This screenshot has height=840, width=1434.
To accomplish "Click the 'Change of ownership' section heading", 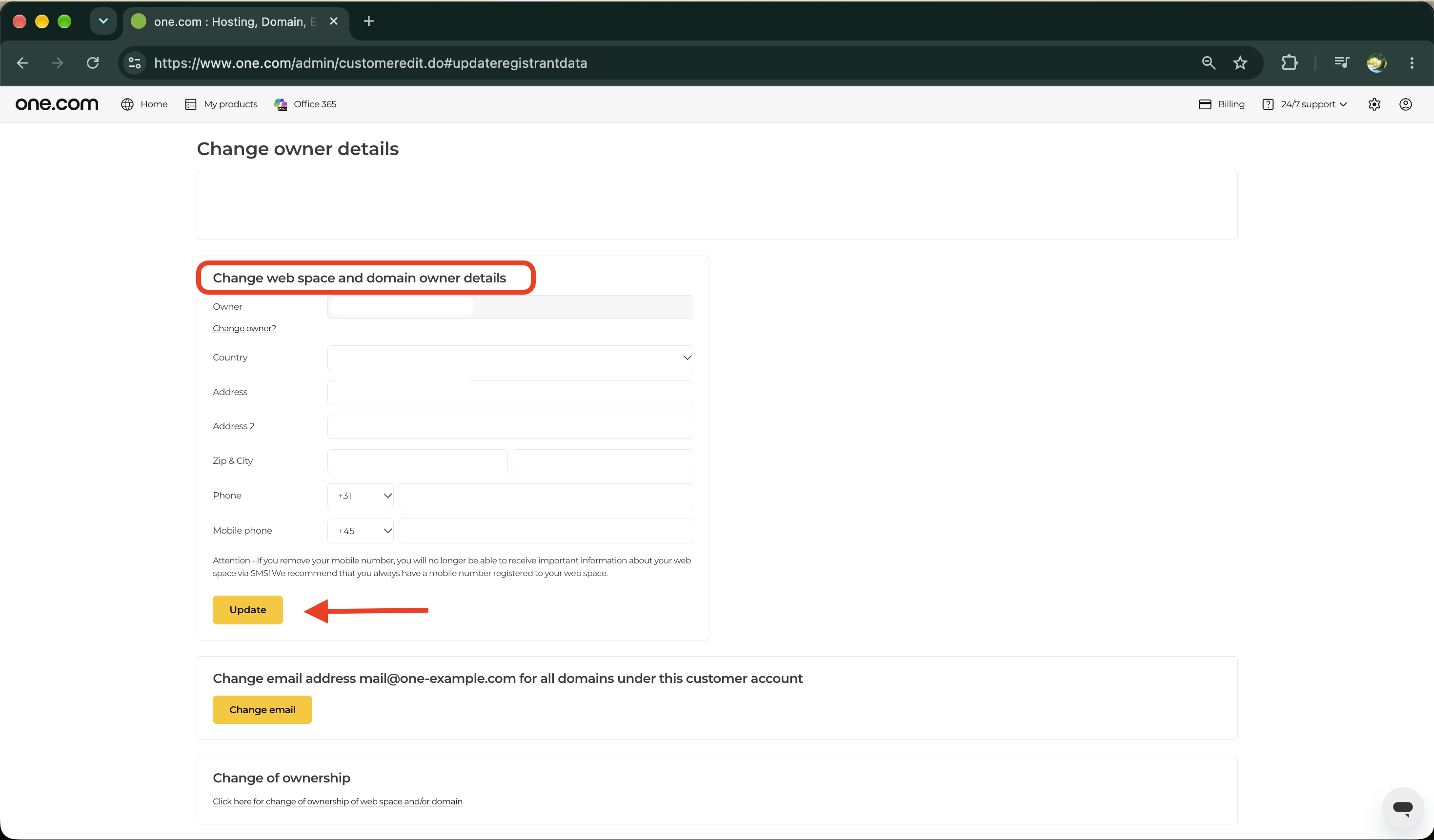I will tap(282, 778).
